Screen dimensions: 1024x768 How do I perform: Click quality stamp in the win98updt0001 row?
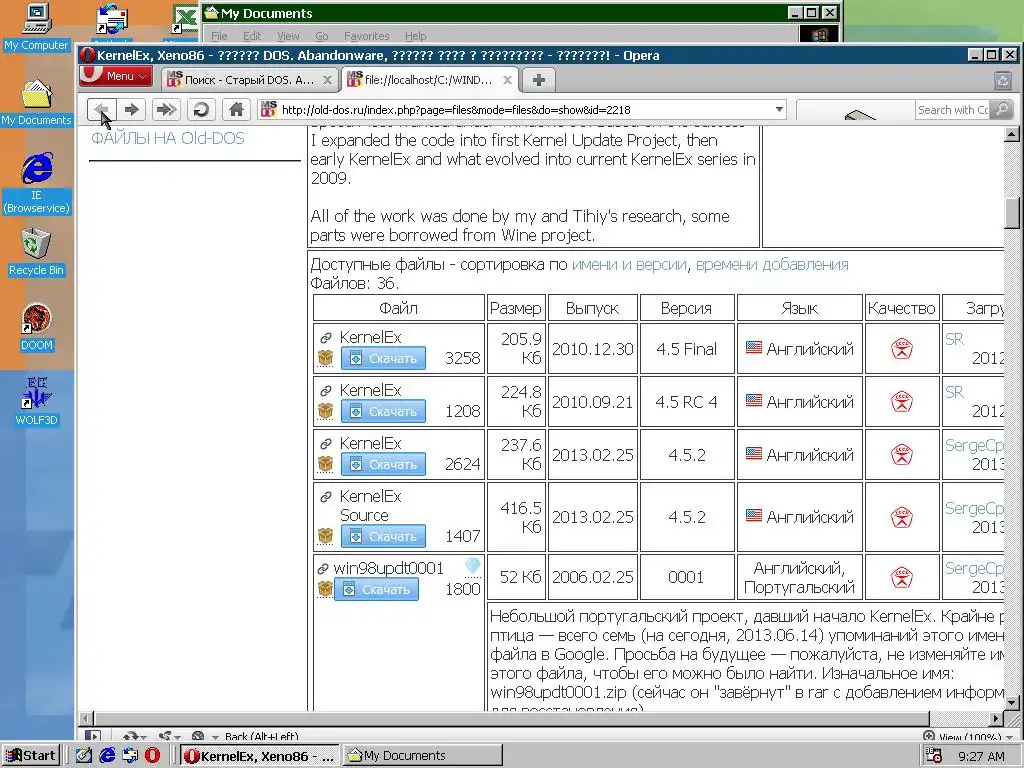pos(902,577)
